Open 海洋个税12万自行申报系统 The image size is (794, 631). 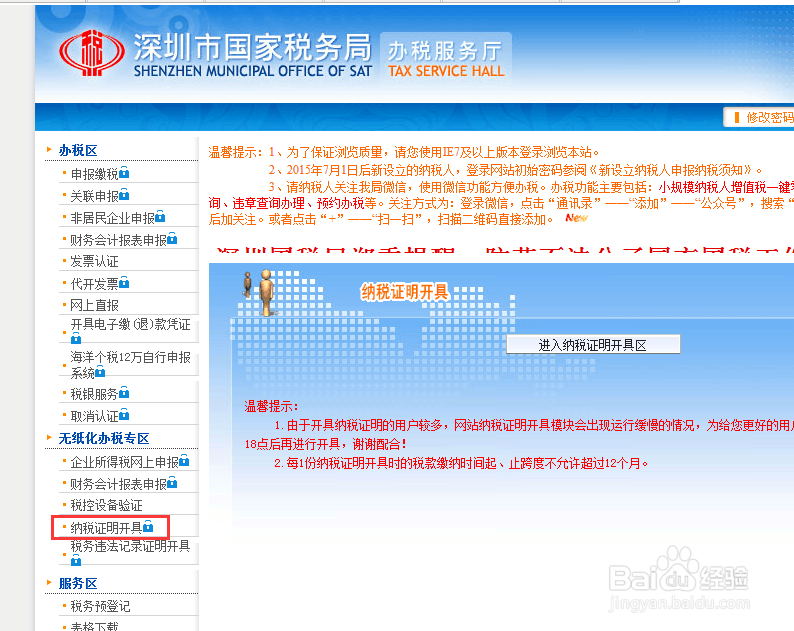coord(130,365)
